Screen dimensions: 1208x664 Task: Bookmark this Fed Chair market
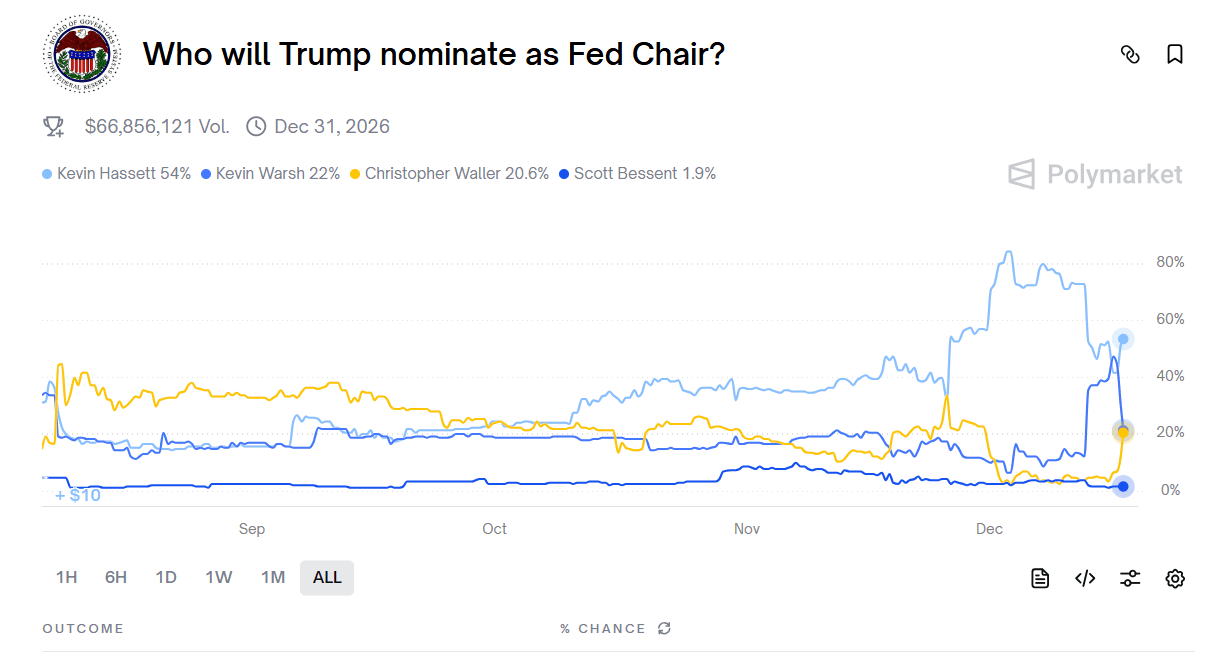pos(1175,54)
